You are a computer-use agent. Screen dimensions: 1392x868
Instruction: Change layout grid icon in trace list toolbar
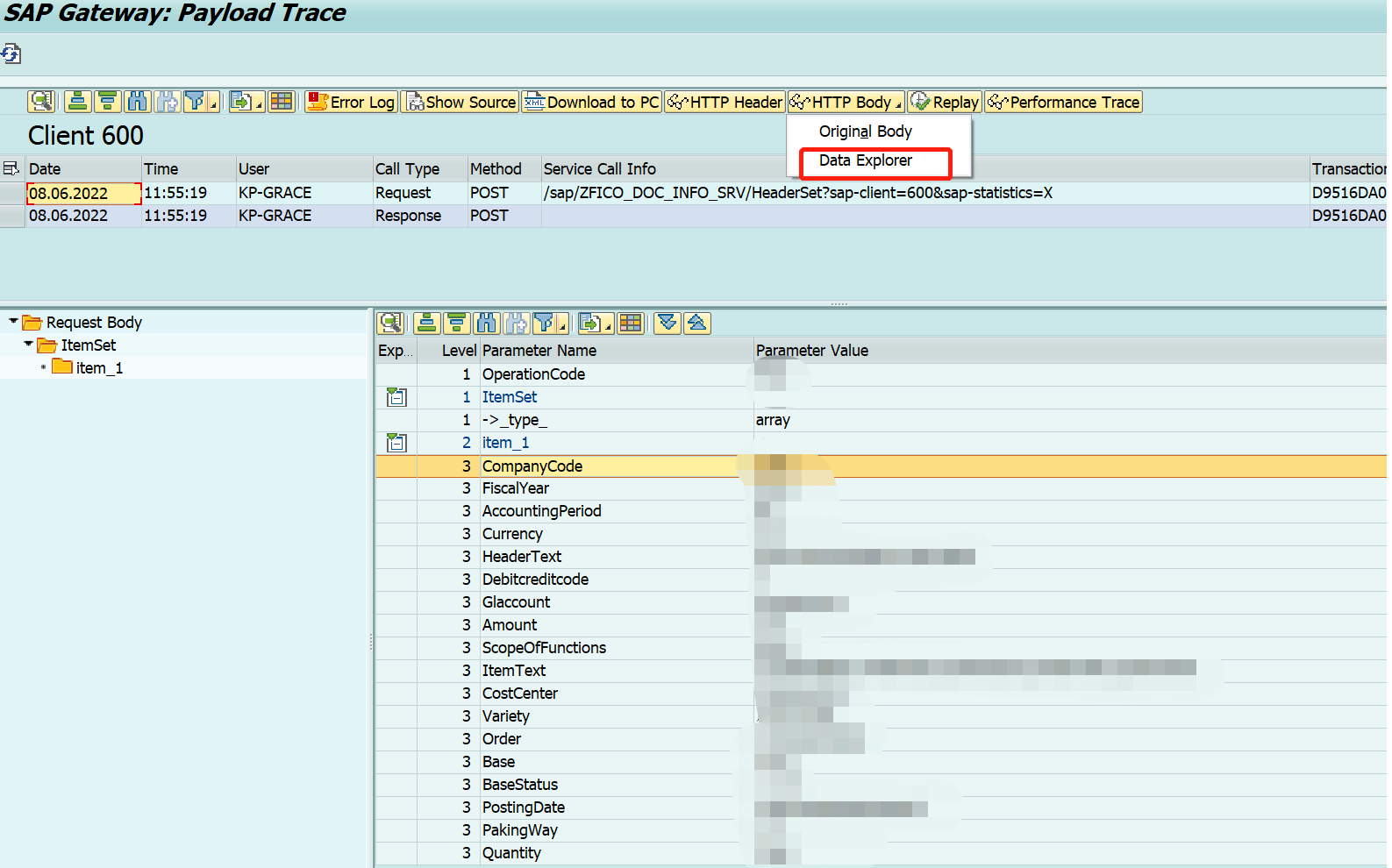click(282, 102)
